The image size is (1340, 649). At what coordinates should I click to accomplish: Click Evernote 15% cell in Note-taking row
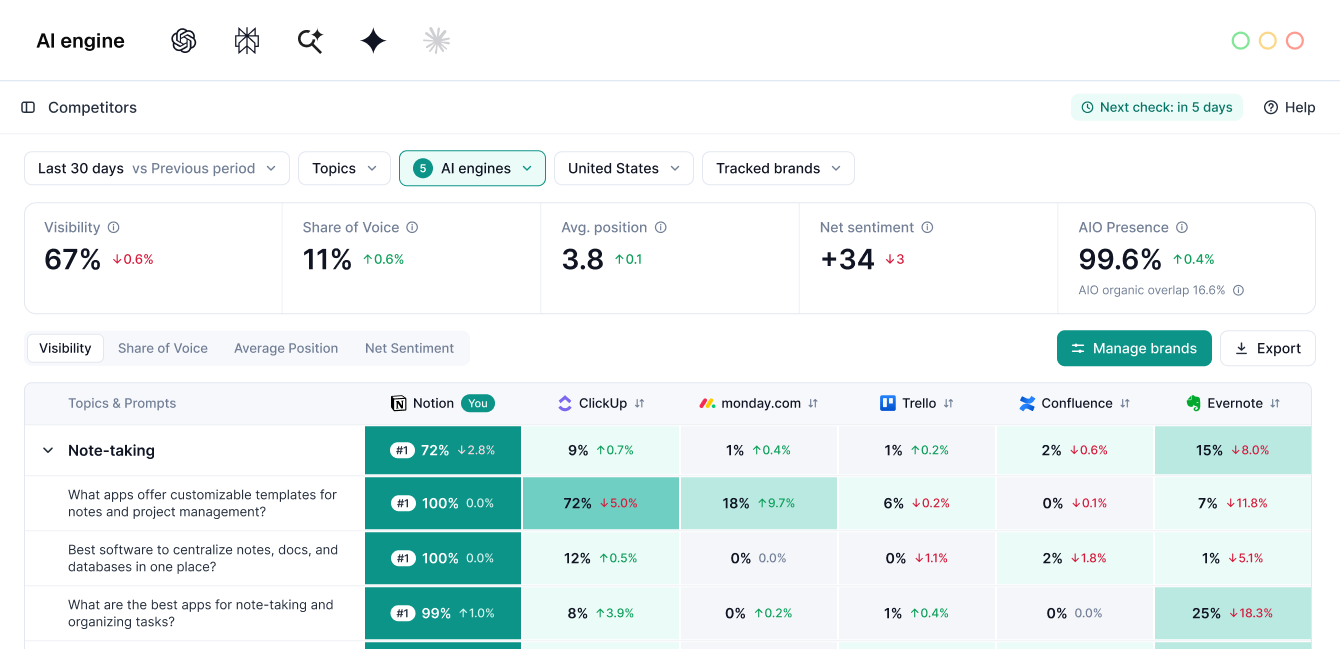[1233, 450]
